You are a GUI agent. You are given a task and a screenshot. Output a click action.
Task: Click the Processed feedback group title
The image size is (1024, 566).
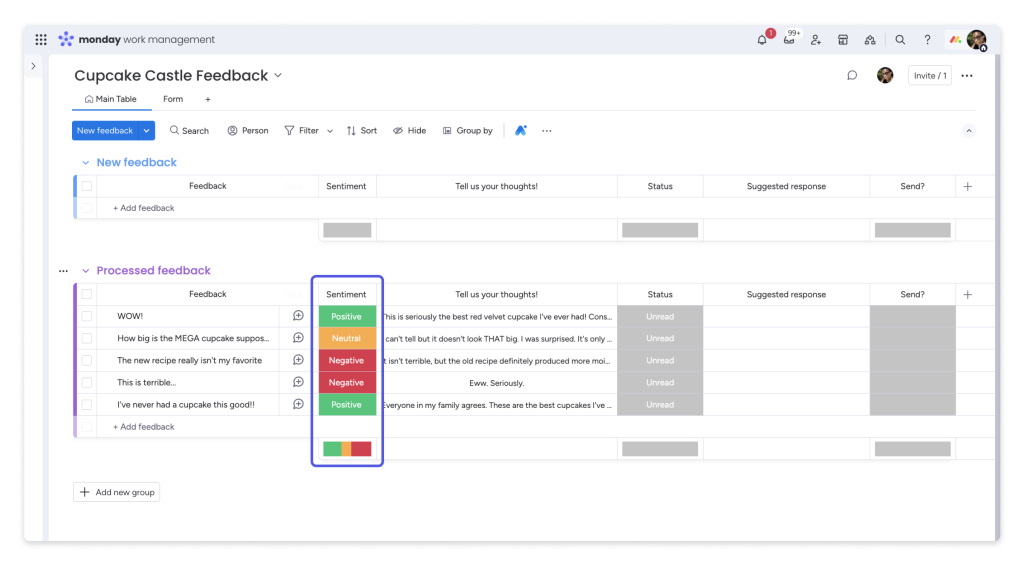click(153, 271)
